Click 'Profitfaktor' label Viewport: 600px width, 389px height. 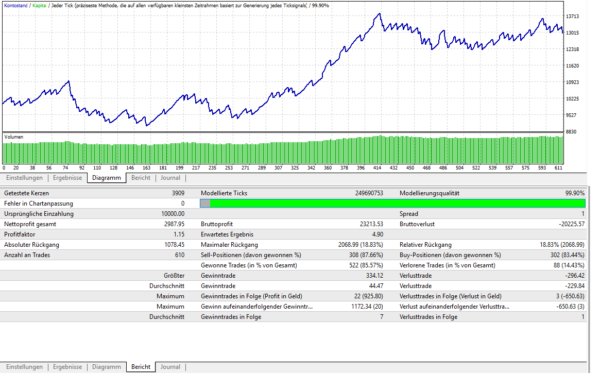pyautogui.click(x=20, y=234)
